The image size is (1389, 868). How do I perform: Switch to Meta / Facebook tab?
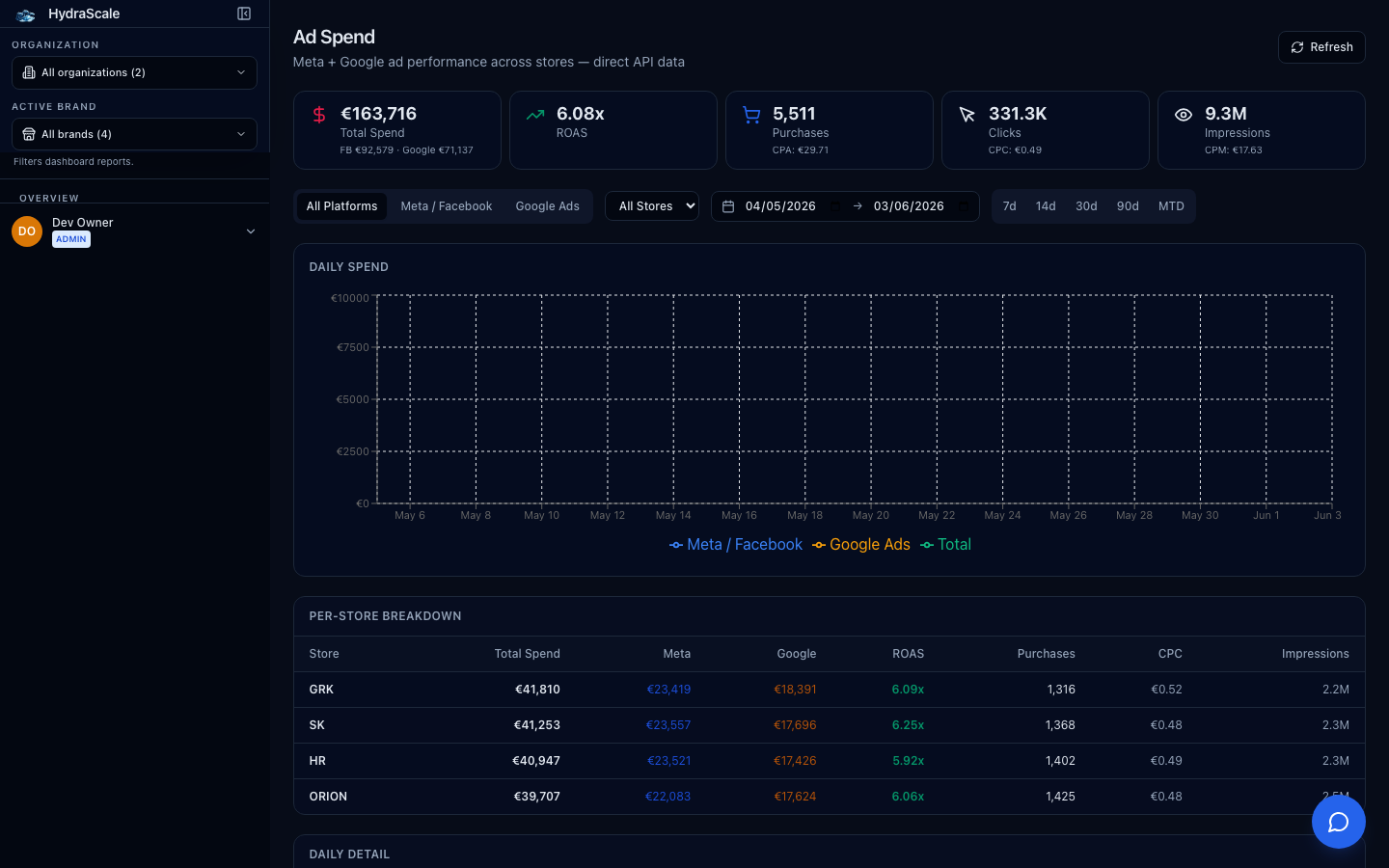[447, 206]
